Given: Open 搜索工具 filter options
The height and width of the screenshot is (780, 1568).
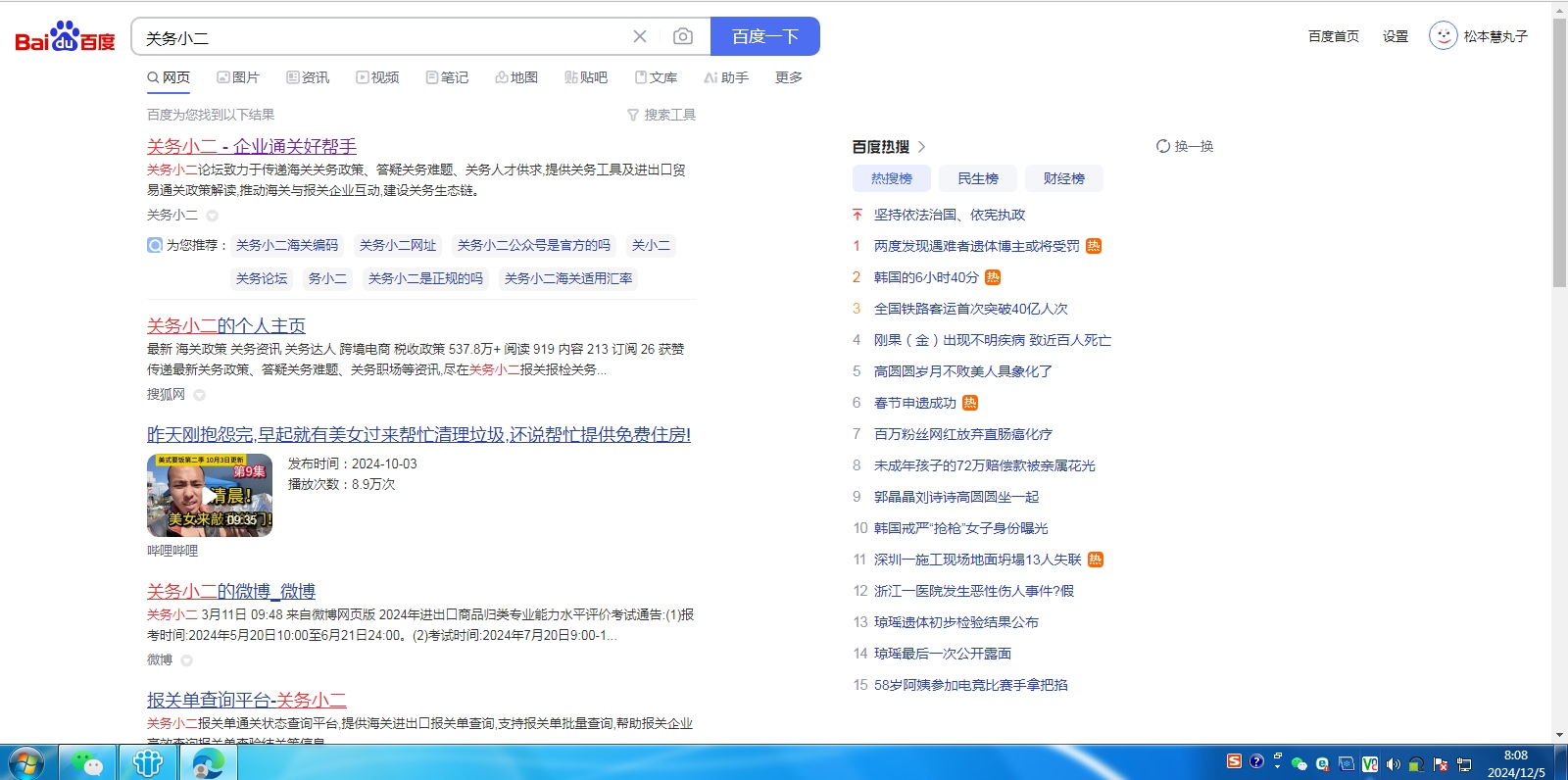Looking at the screenshot, I should coord(661,115).
